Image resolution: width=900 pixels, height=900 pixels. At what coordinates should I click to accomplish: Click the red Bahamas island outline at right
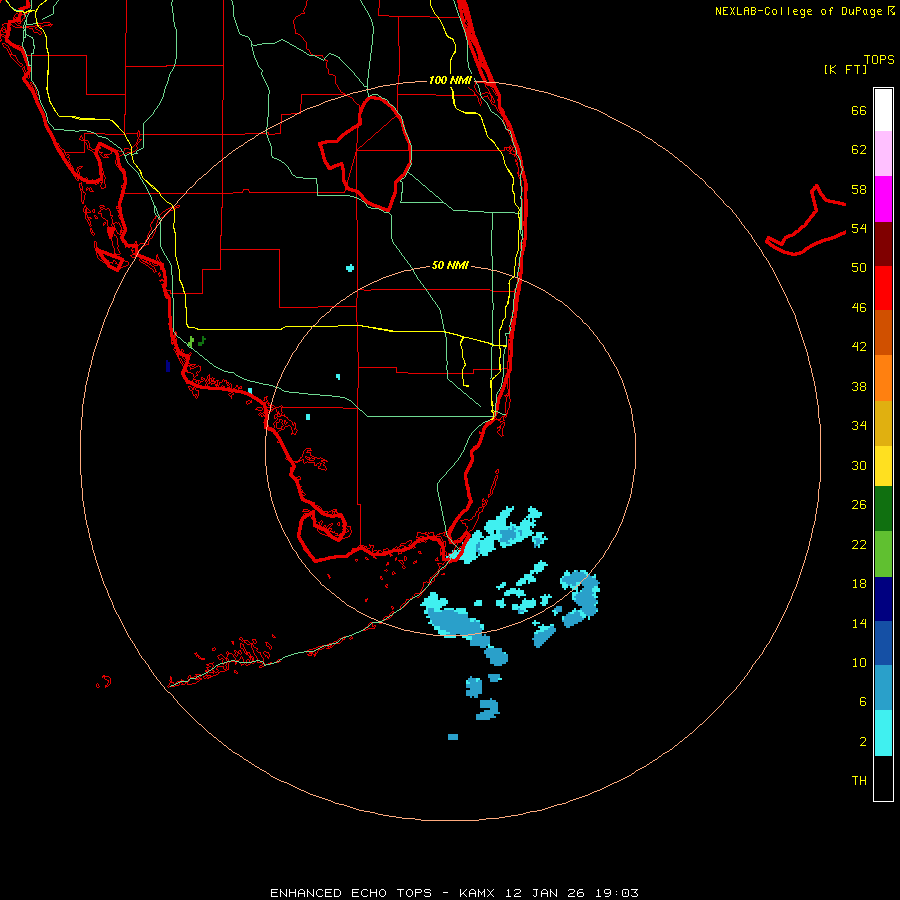(806, 220)
